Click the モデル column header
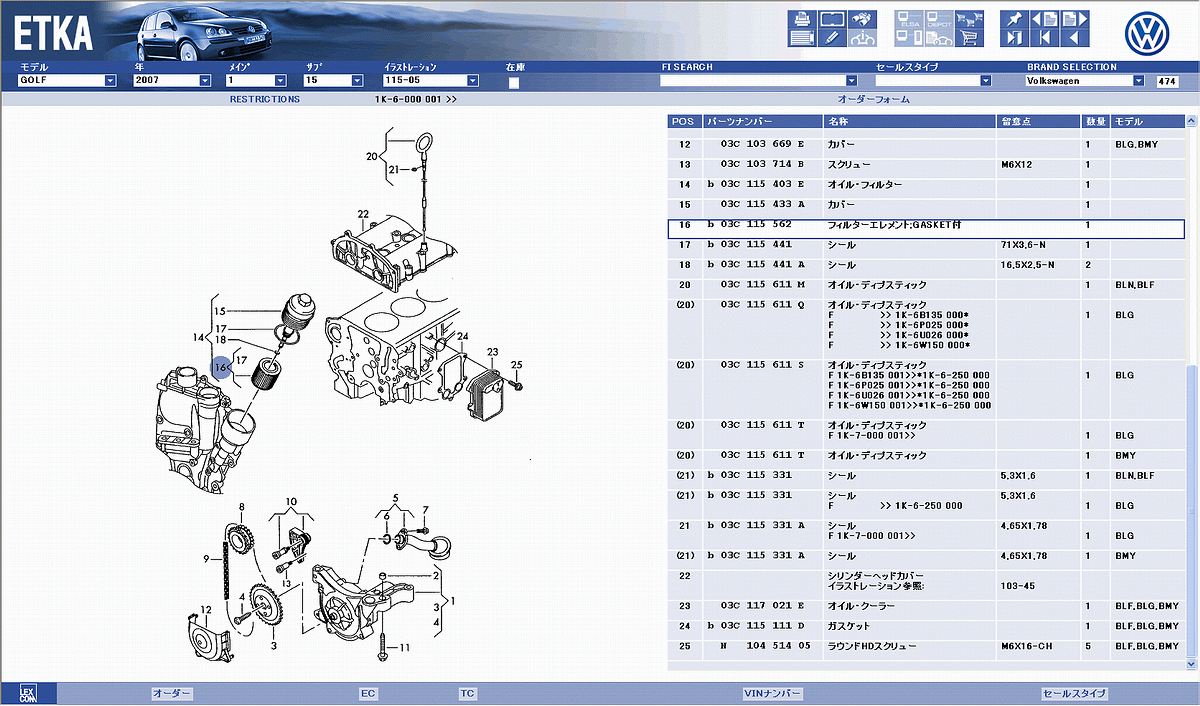Image resolution: width=1200 pixels, height=706 pixels. pos(1147,121)
